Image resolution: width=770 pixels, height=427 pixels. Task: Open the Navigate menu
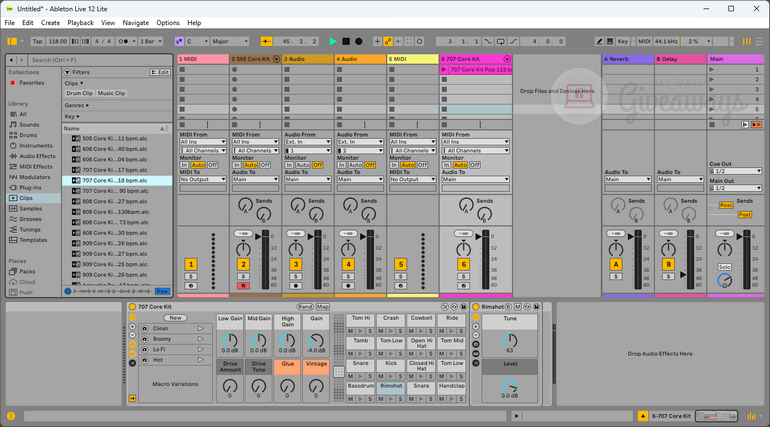coord(136,23)
